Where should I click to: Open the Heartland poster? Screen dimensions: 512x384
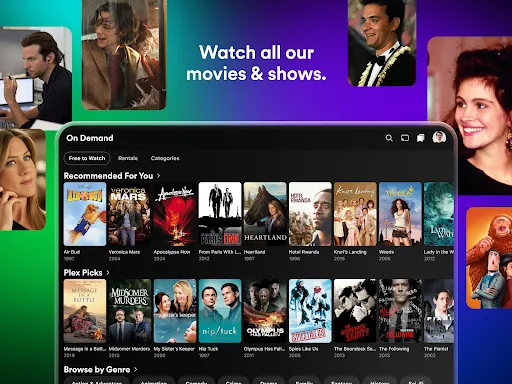coord(265,214)
